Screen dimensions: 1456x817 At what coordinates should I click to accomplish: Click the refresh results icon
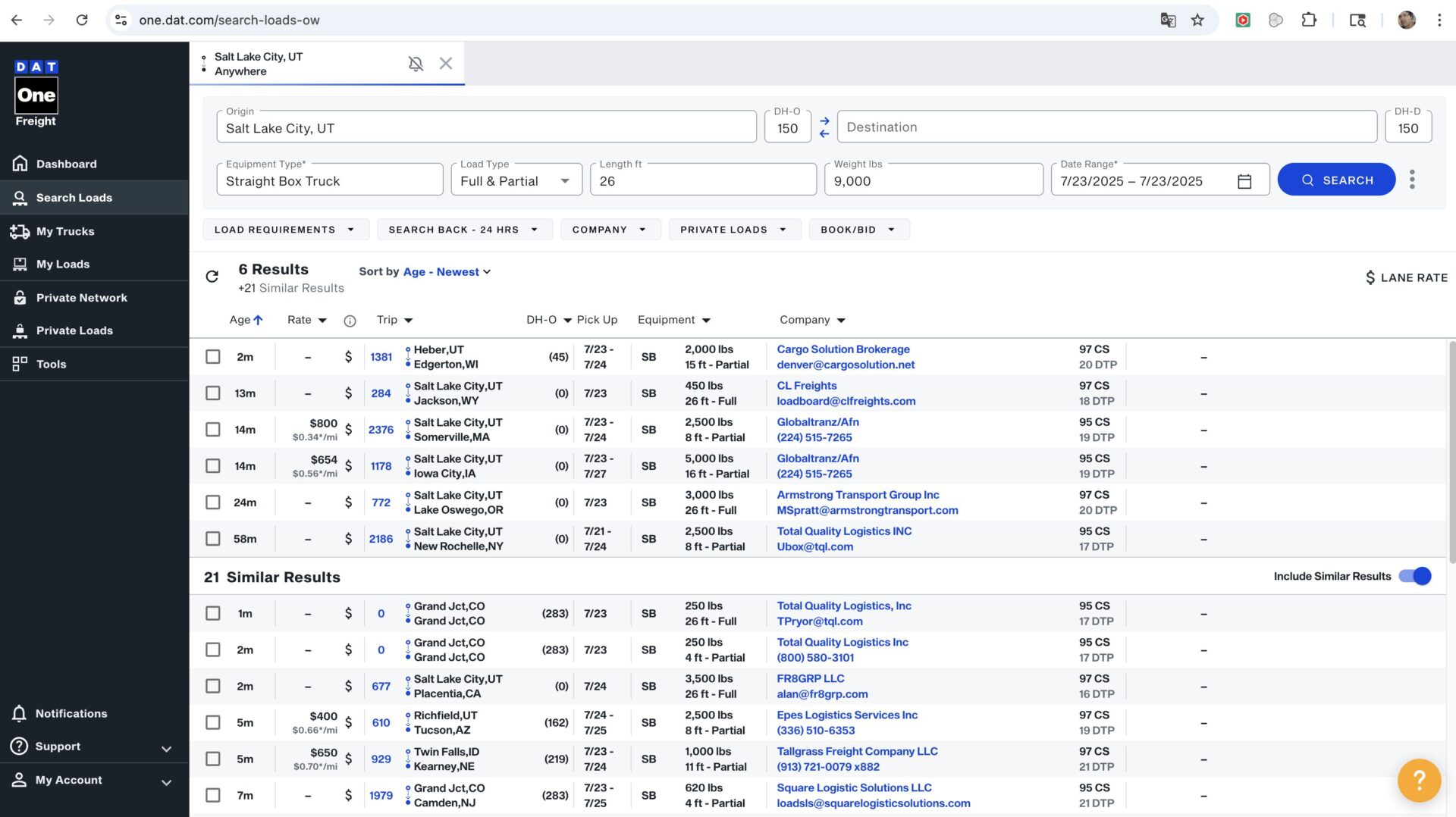[x=212, y=277]
